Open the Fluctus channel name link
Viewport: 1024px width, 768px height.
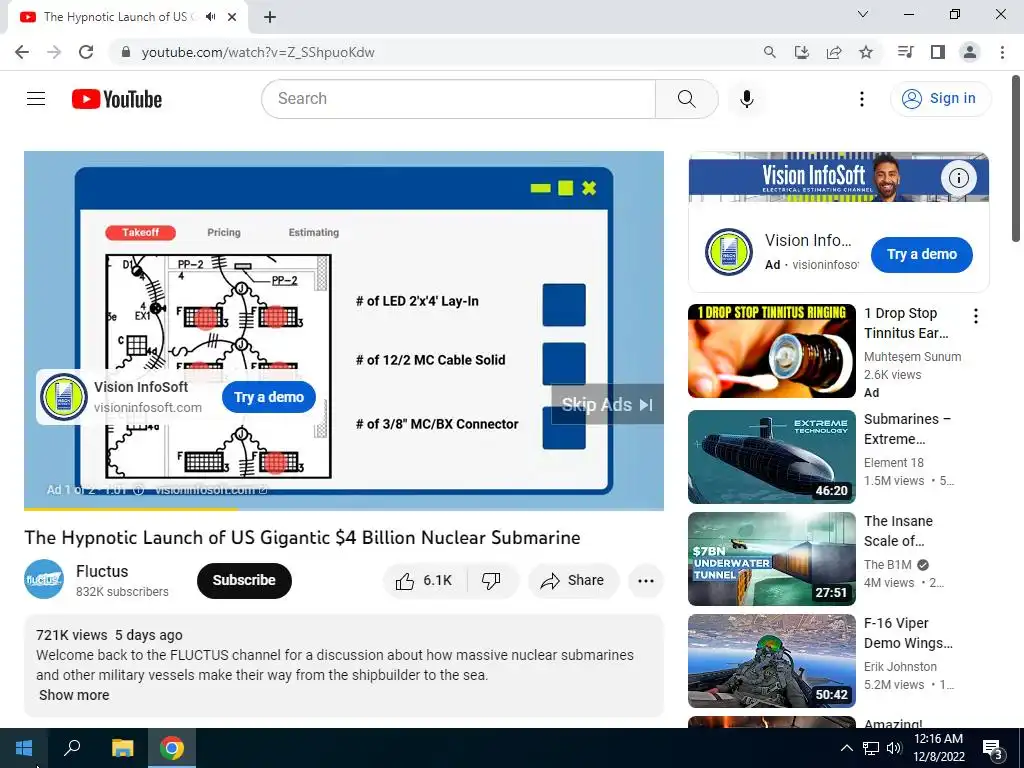(x=102, y=571)
